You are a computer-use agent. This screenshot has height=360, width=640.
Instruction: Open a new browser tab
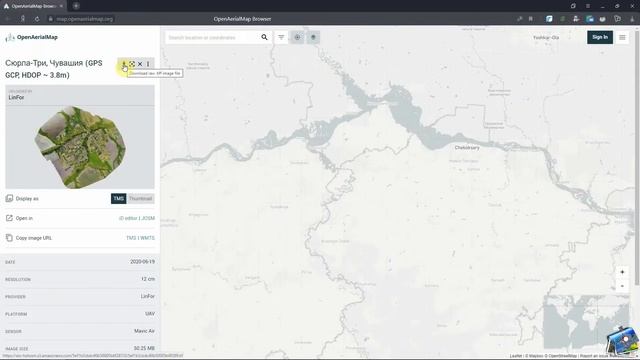coord(76,6)
